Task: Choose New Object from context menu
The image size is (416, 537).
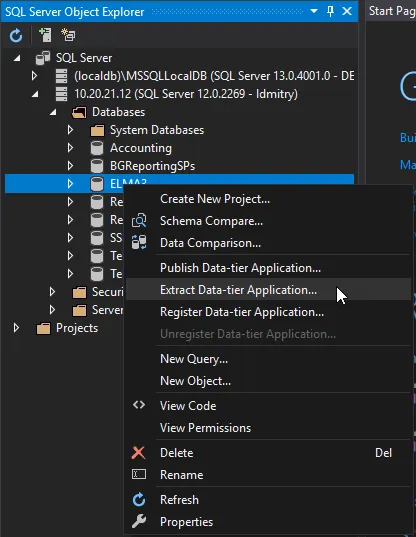Action: tap(268, 381)
